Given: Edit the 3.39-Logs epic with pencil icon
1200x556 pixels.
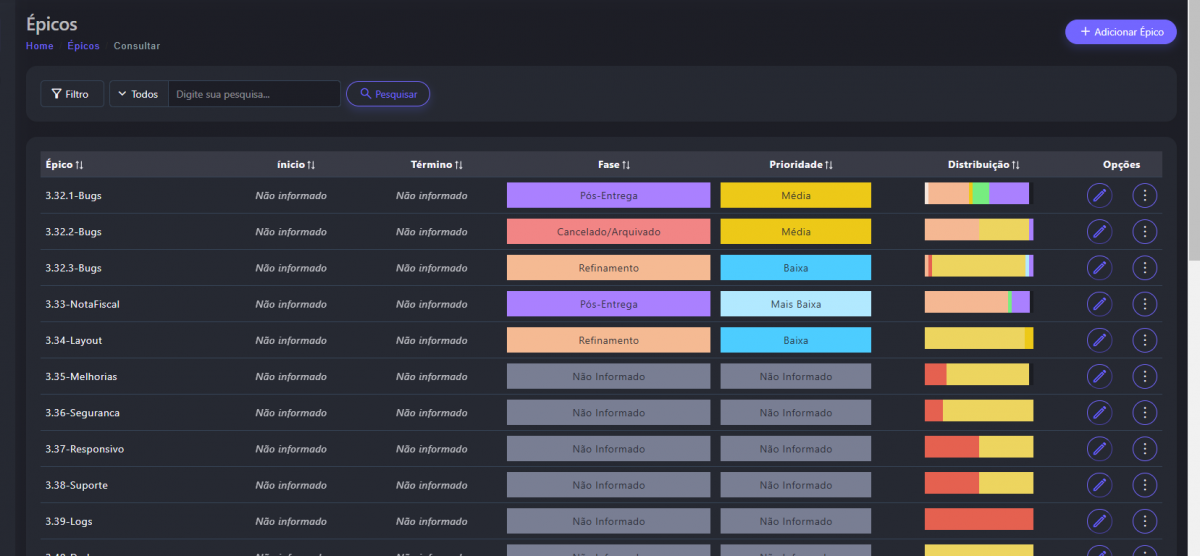Looking at the screenshot, I should tap(1099, 521).
